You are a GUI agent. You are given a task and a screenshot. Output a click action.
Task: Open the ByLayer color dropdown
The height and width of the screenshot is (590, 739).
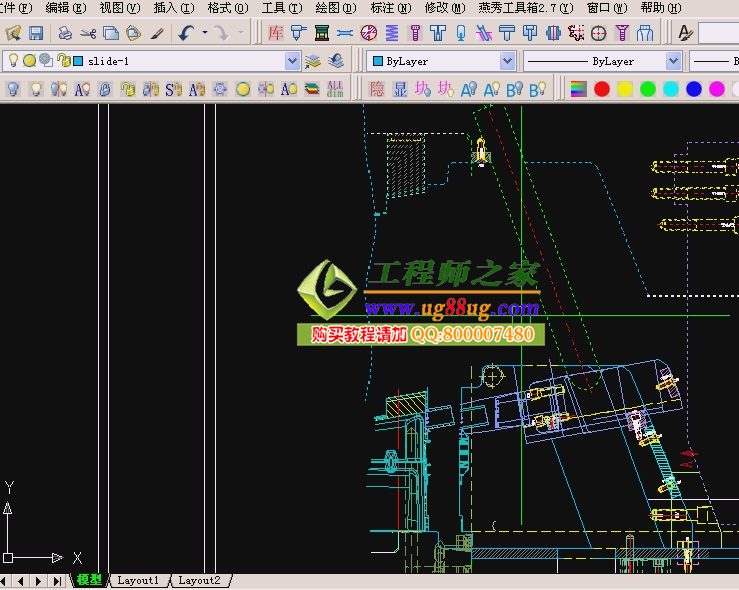point(507,61)
